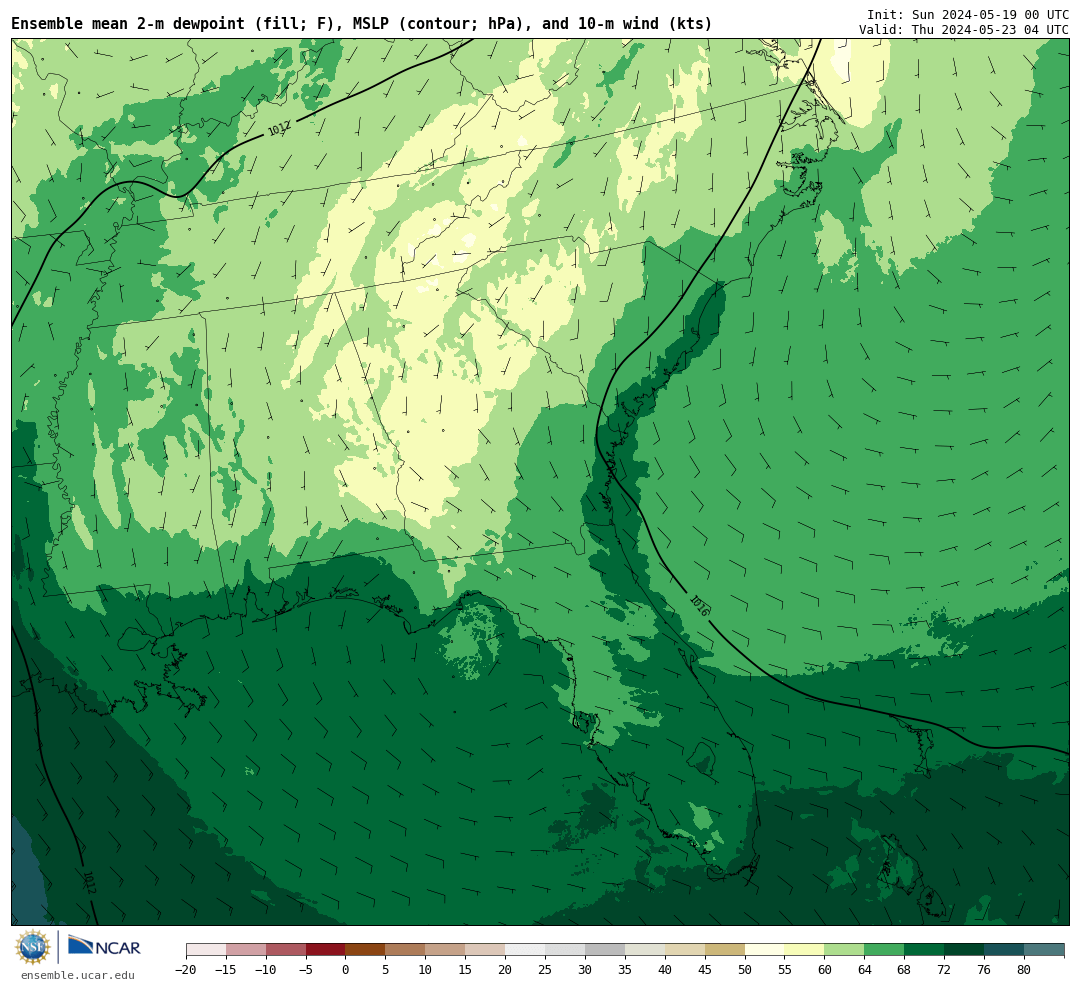Click the colorbar swatch between 55 and 60
This screenshot has width=1080, height=988.
point(805,950)
